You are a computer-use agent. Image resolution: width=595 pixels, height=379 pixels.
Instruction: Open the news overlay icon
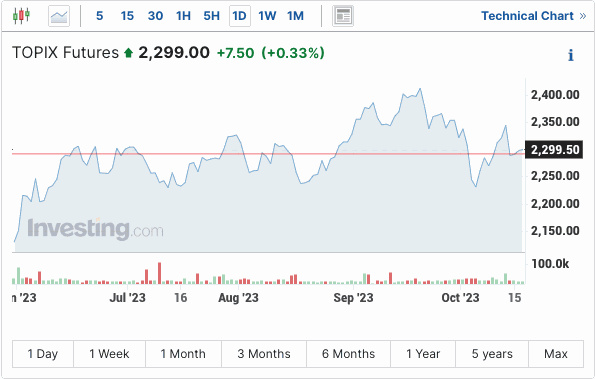(x=343, y=16)
